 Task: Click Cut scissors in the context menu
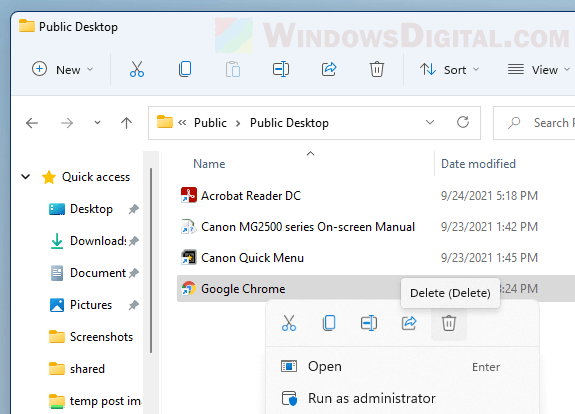(x=289, y=323)
